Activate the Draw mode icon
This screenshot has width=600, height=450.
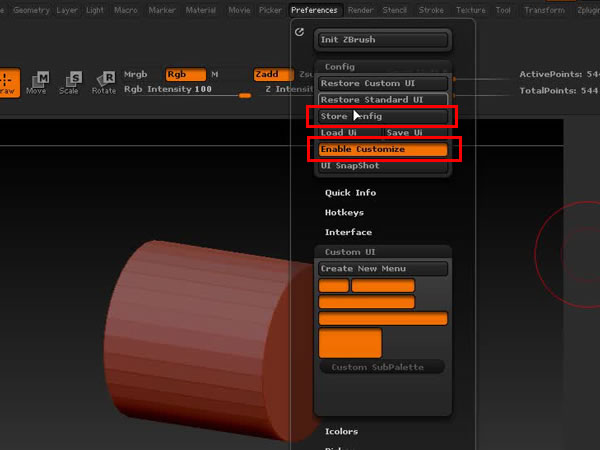[x=8, y=83]
